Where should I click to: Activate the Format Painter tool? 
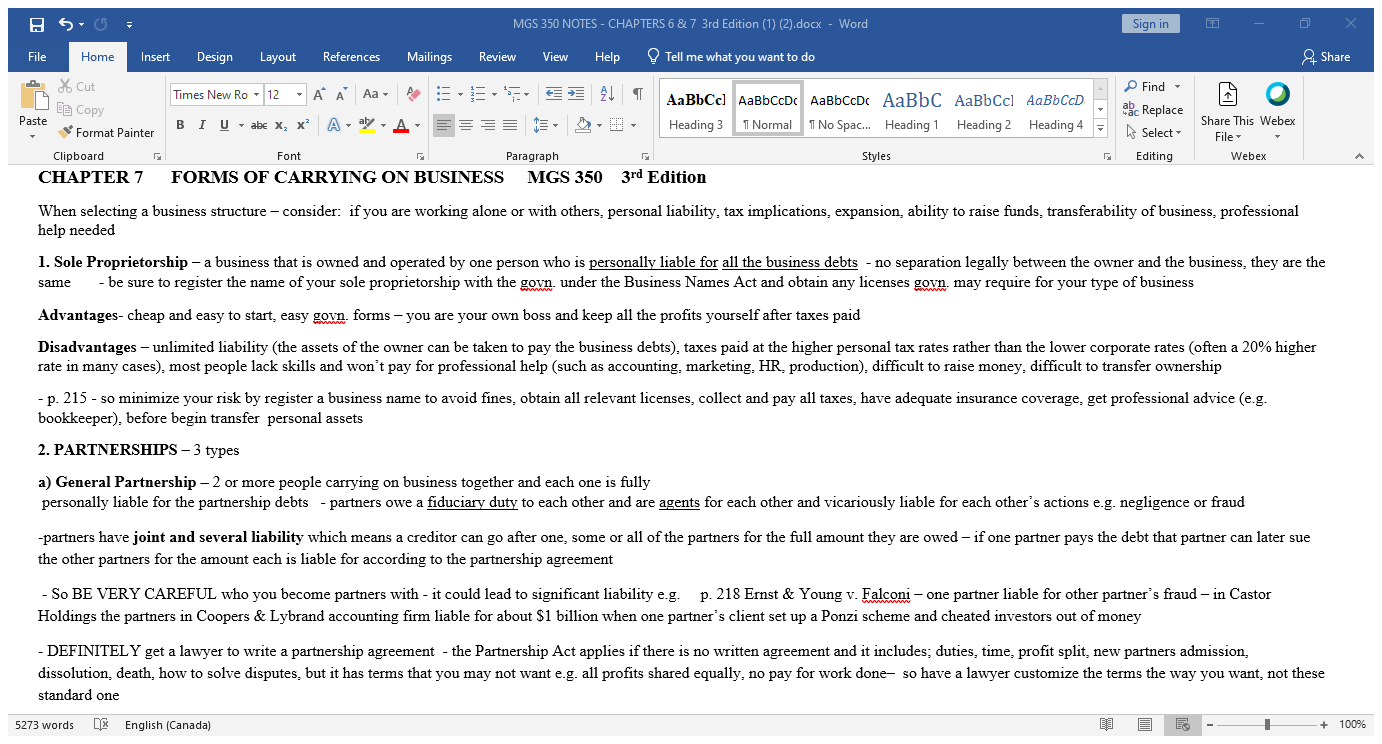tap(107, 132)
